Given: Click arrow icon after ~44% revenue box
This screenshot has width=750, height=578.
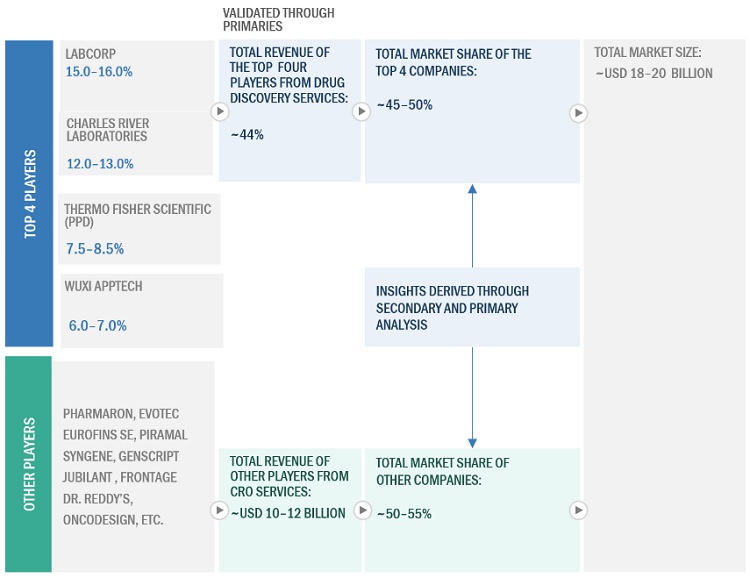Looking at the screenshot, I should pyautogui.click(x=361, y=112).
